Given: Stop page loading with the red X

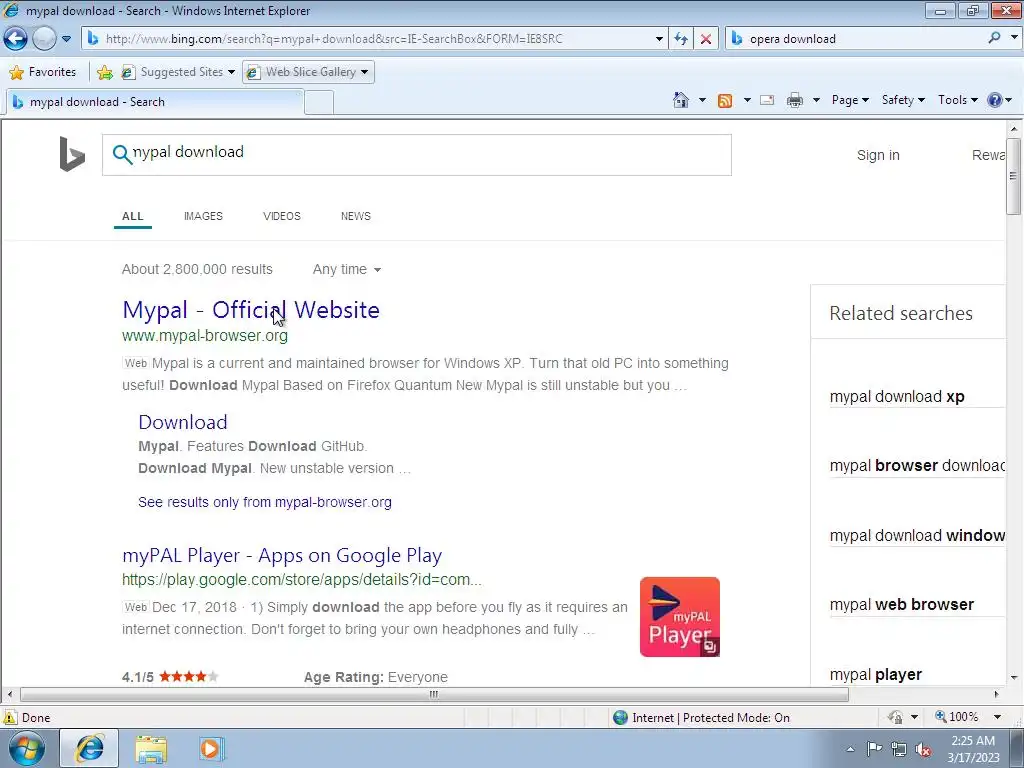Looking at the screenshot, I should tap(706, 39).
